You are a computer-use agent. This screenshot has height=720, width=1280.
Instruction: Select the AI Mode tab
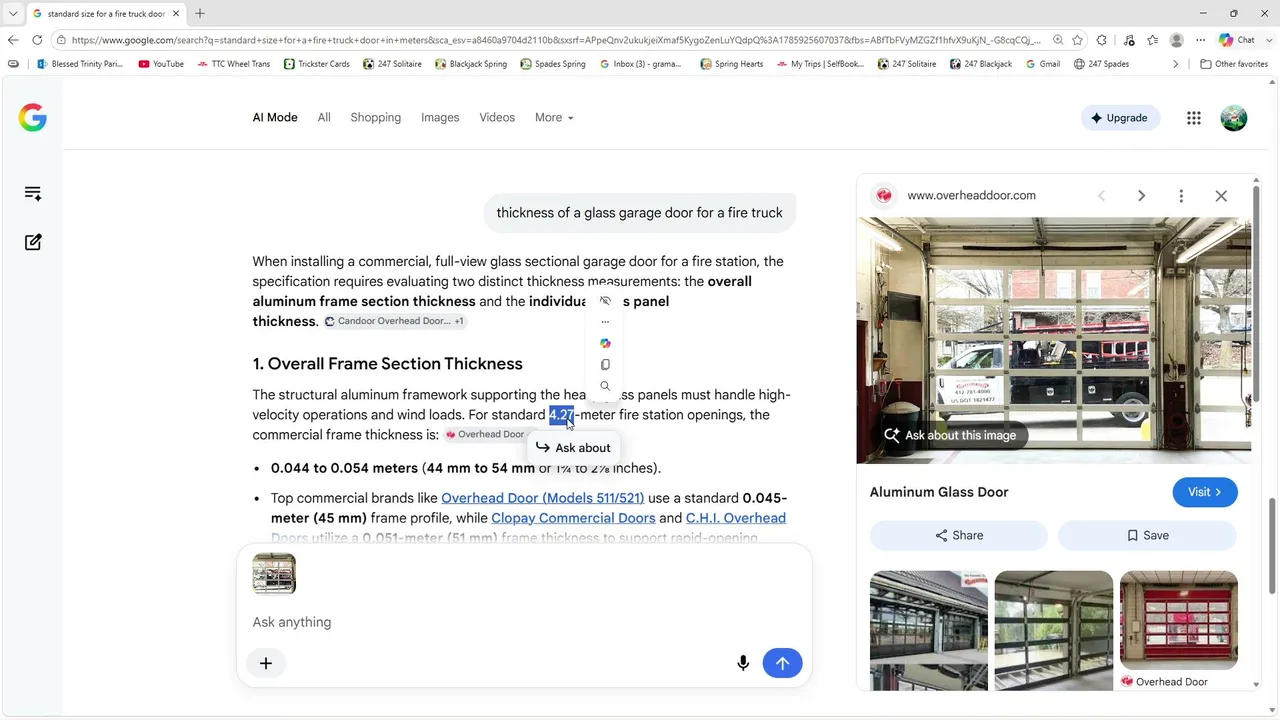coord(275,117)
